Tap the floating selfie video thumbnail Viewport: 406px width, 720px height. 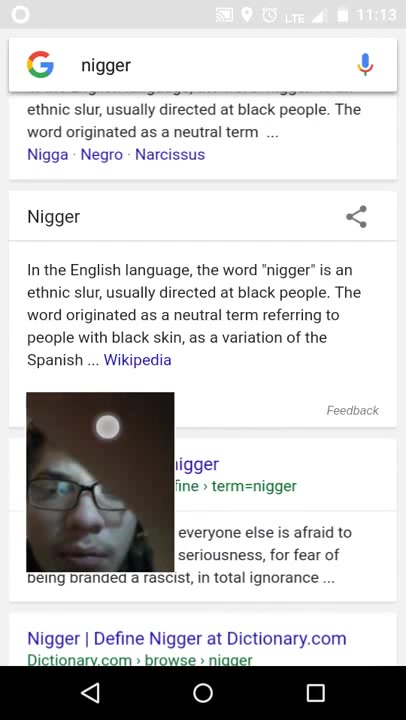point(100,482)
